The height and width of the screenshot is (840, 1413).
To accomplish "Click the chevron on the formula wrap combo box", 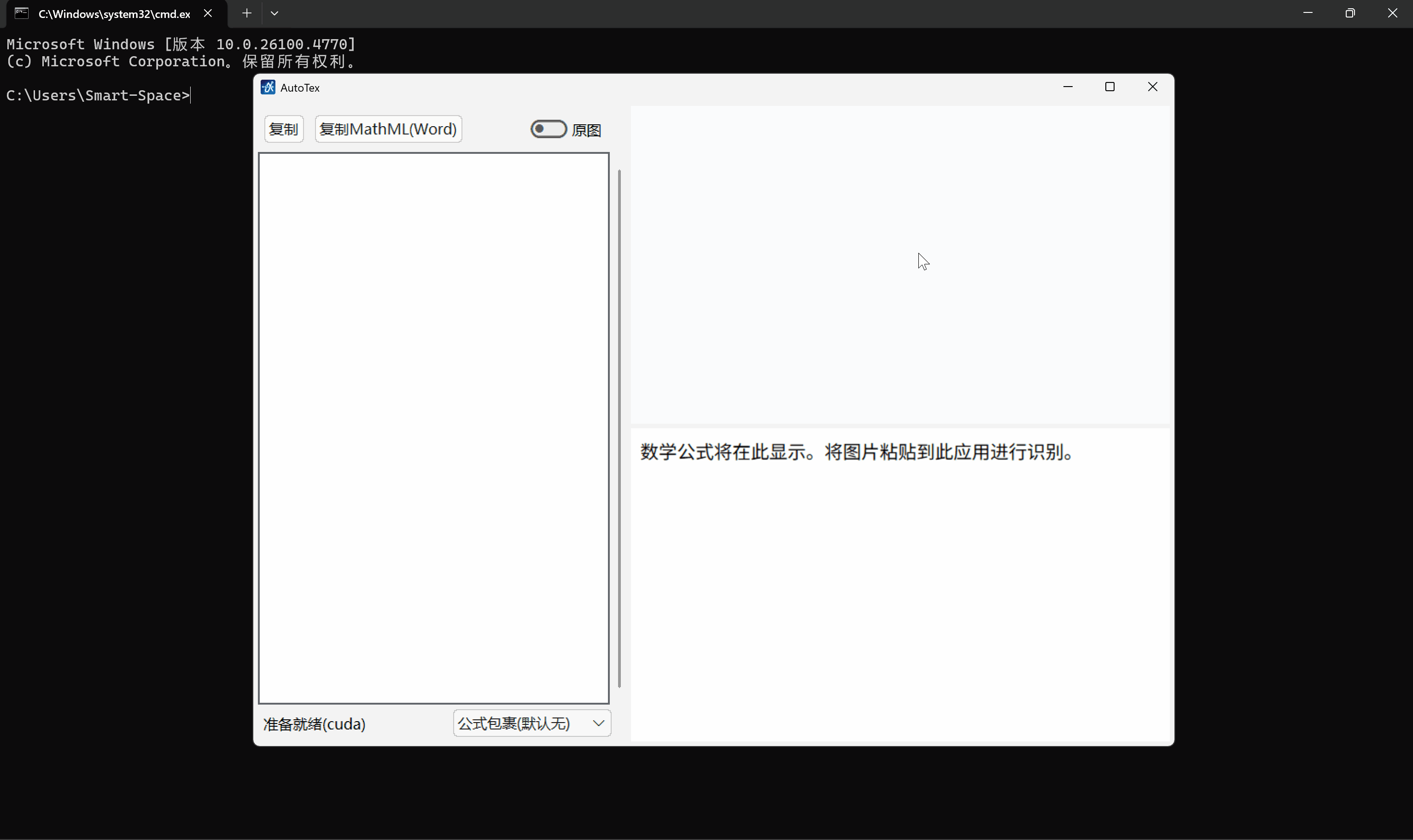I will [598, 723].
